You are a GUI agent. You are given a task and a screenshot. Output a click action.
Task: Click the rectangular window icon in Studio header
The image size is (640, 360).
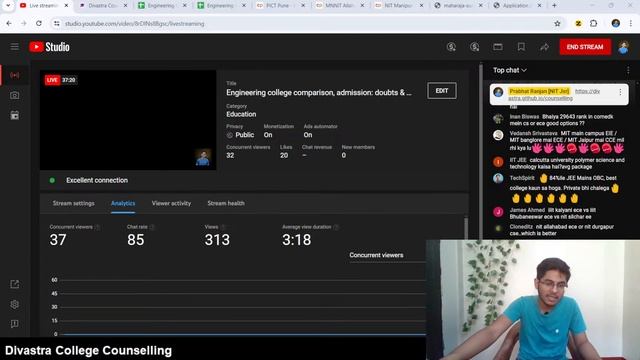498,47
